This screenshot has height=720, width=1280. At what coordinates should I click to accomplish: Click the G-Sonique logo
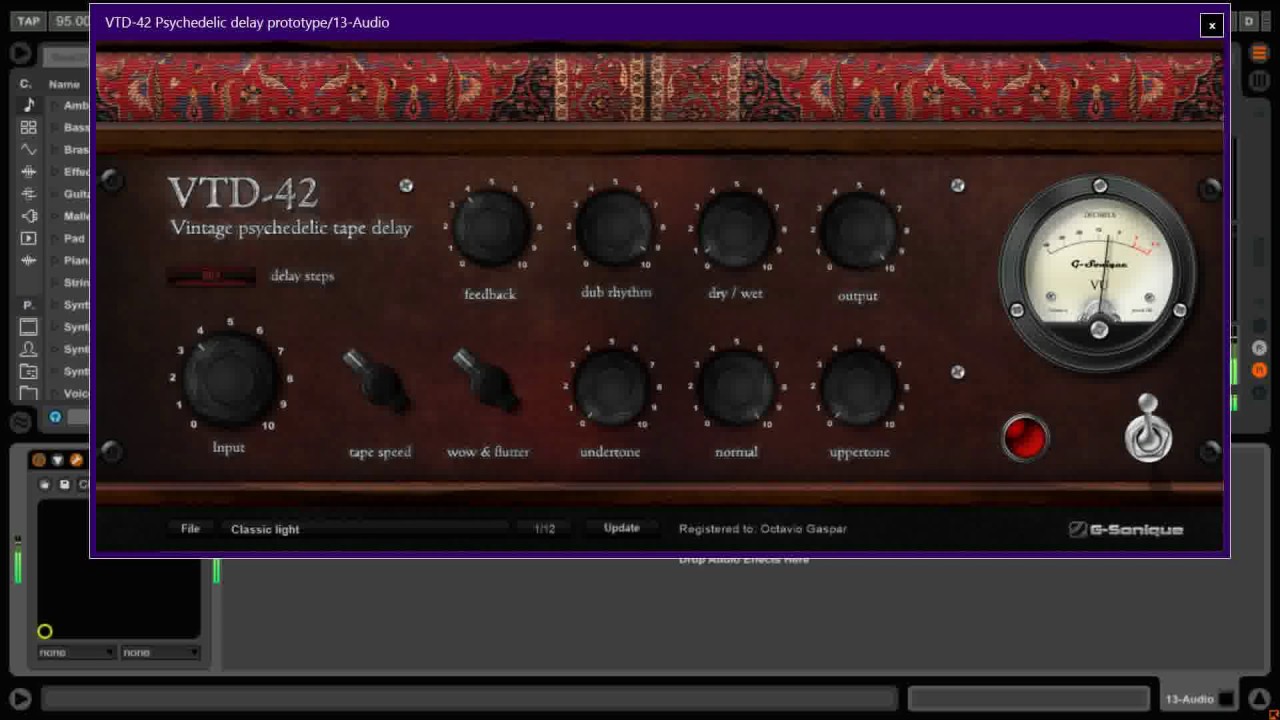(1126, 530)
